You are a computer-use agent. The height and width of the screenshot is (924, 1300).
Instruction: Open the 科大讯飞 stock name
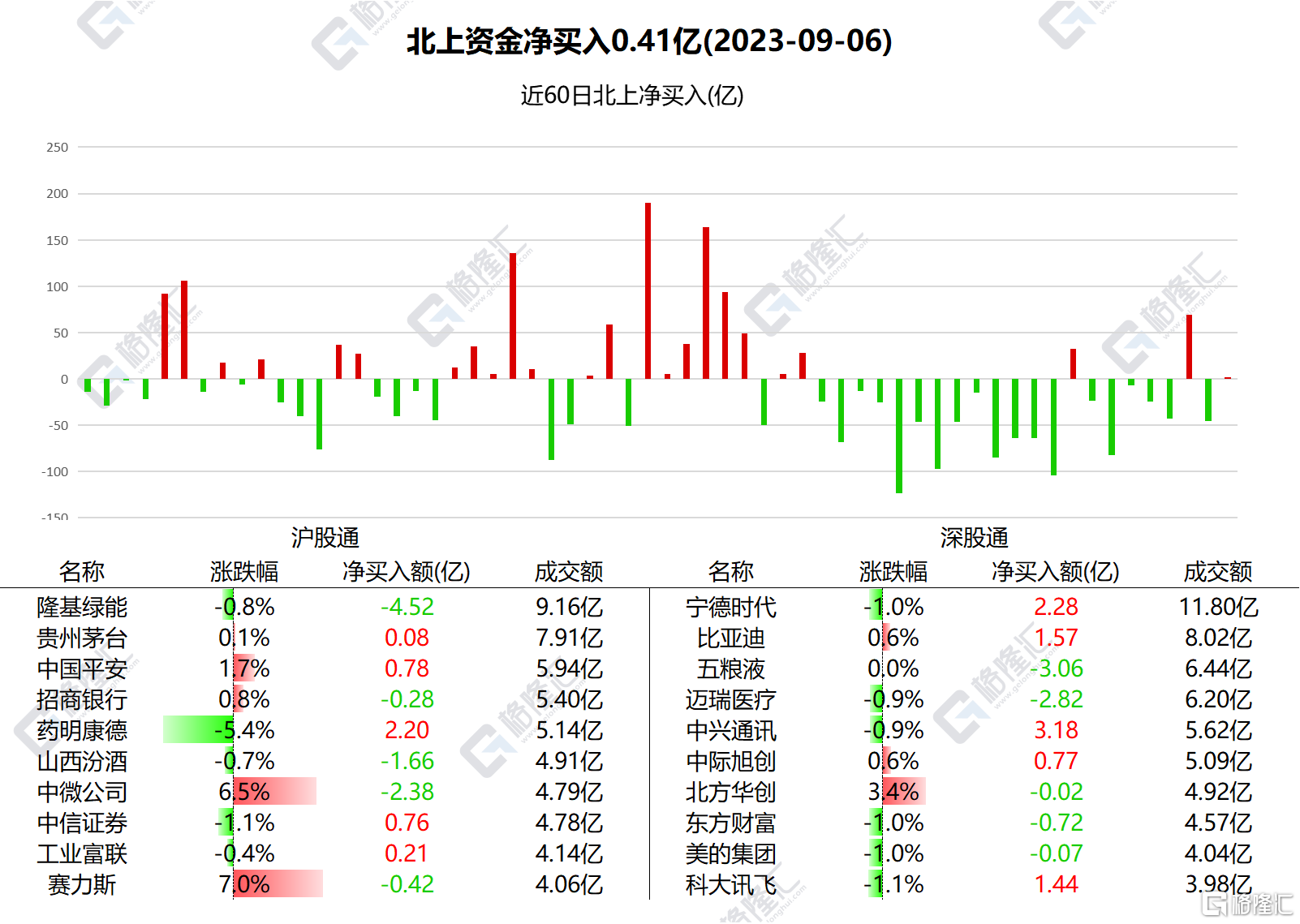point(730,884)
